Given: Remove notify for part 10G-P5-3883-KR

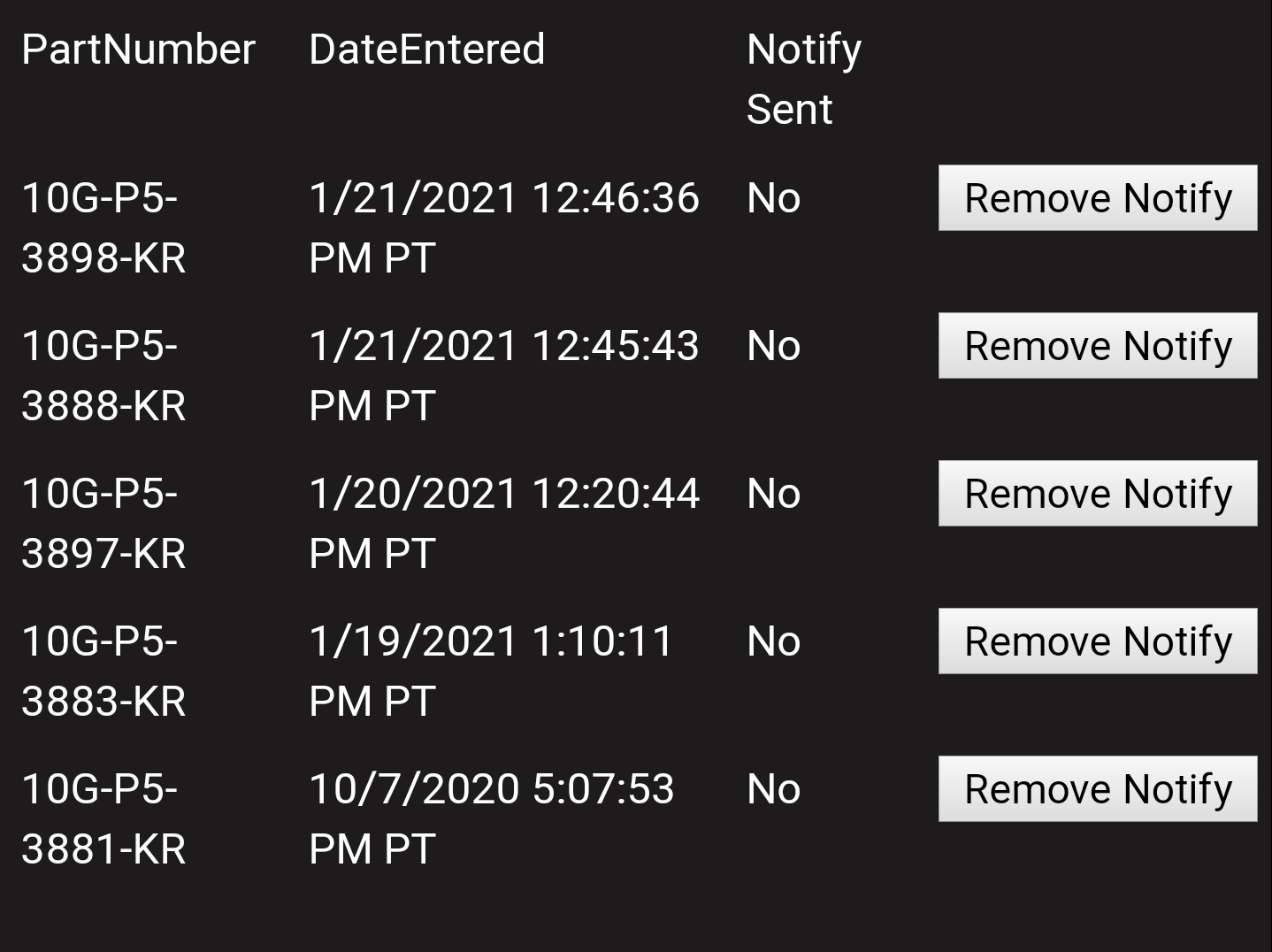Looking at the screenshot, I should tap(1097, 641).
